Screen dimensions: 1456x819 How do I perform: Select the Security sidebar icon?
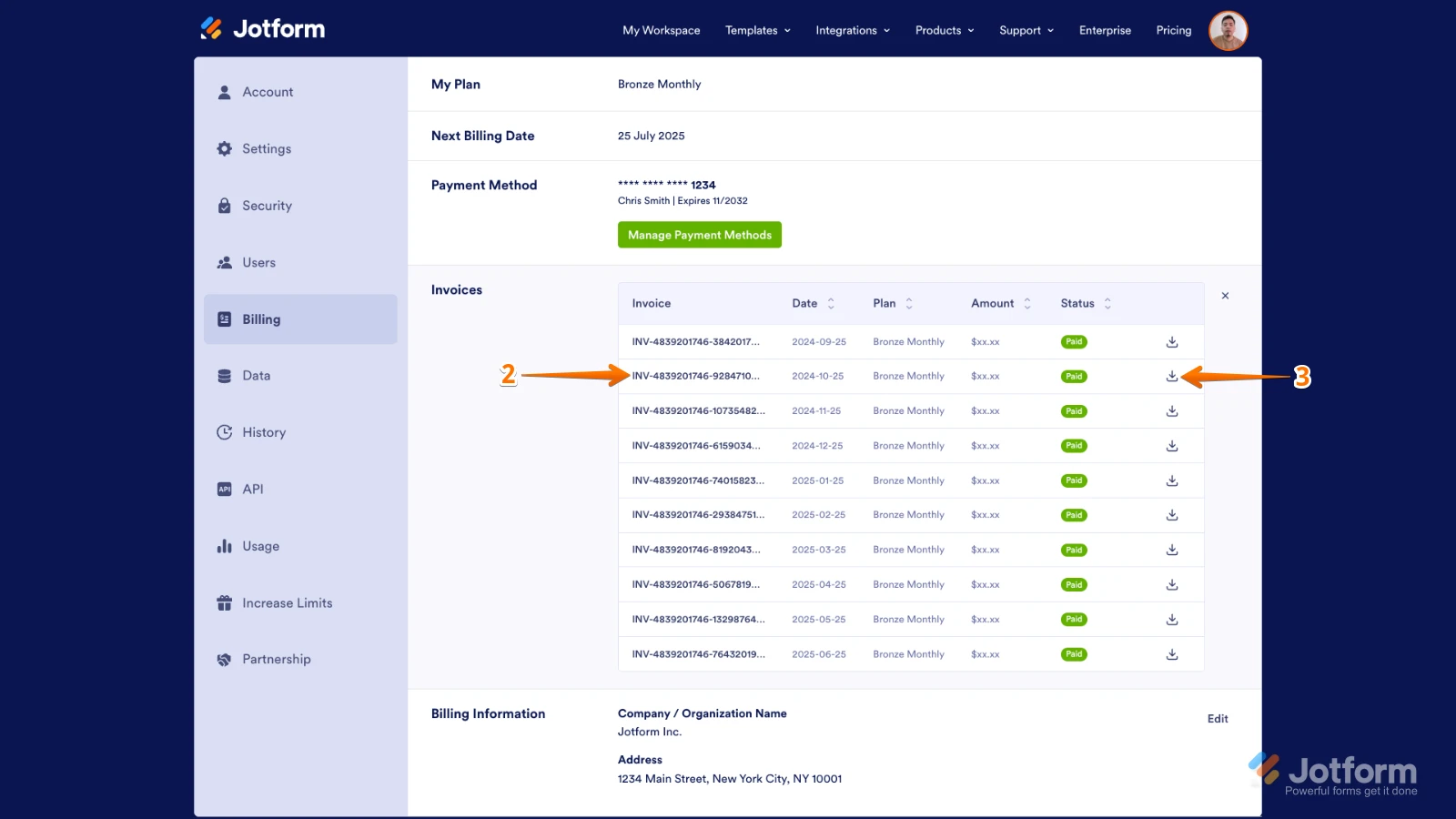[224, 205]
